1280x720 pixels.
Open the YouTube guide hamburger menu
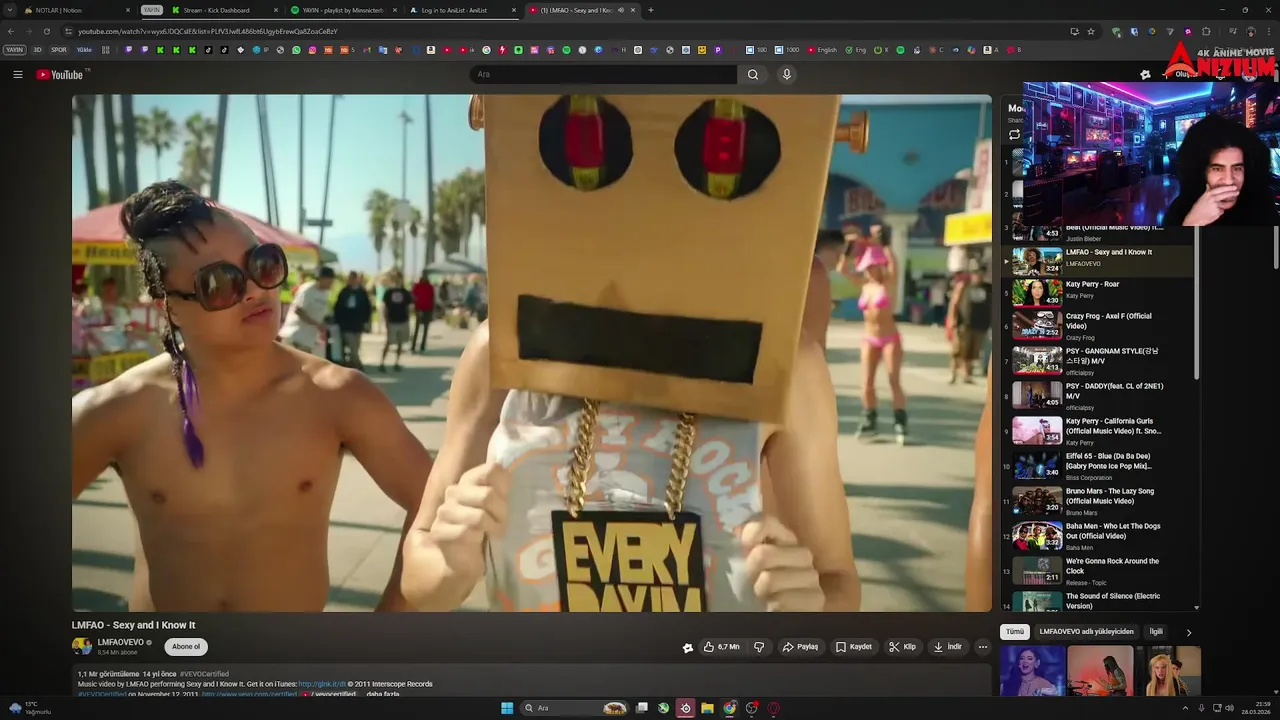pyautogui.click(x=17, y=74)
